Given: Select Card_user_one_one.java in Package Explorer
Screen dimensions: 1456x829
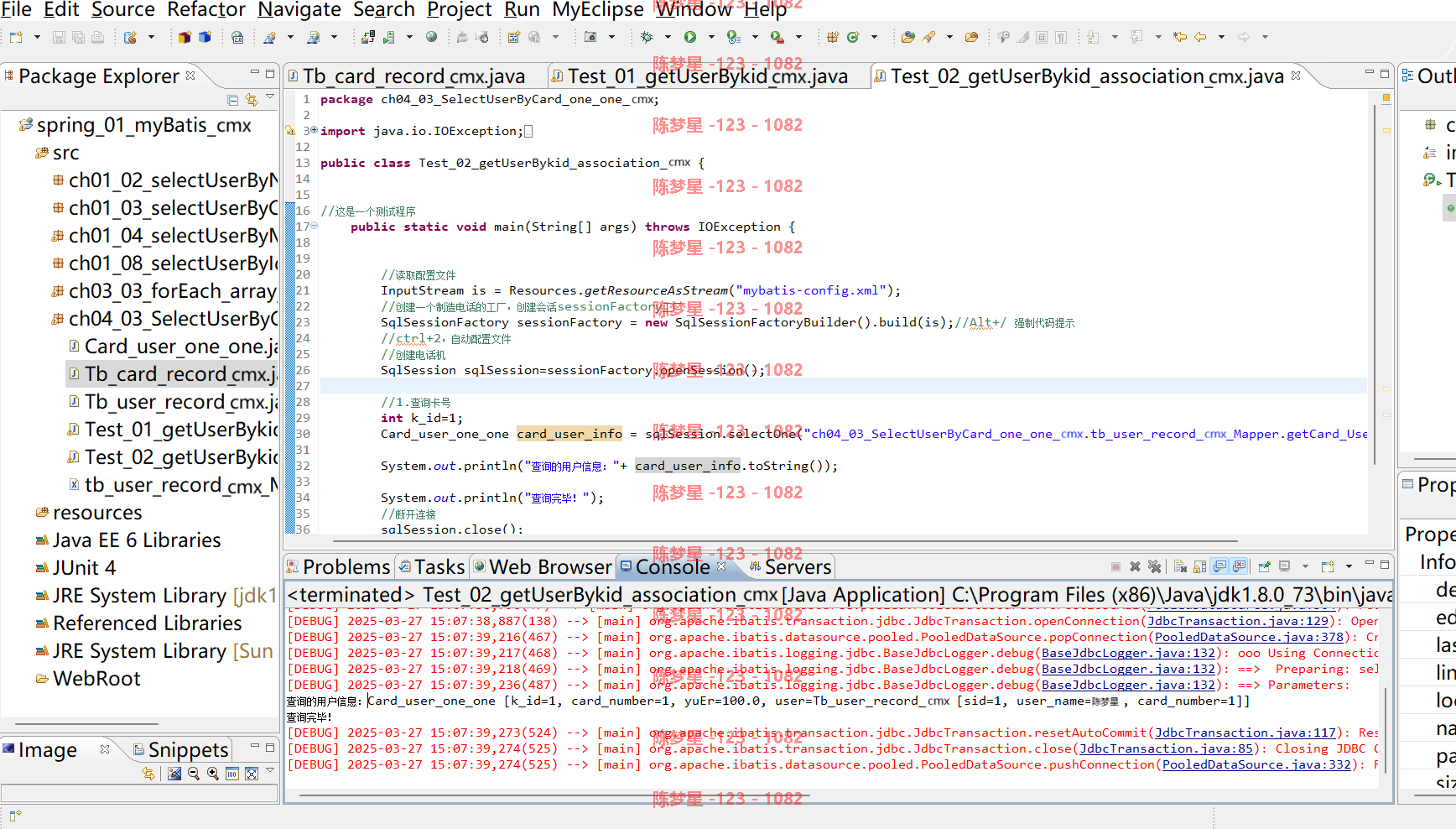Looking at the screenshot, I should [172, 347].
